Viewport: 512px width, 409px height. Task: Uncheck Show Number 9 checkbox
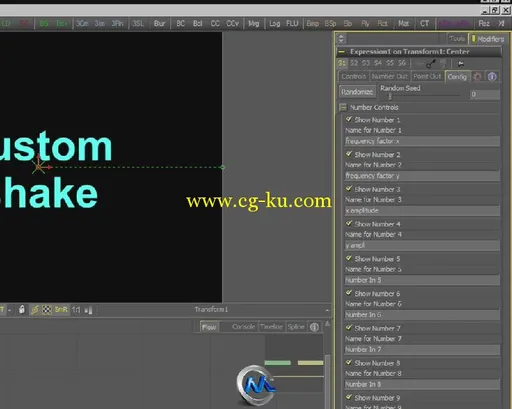[x=349, y=397]
